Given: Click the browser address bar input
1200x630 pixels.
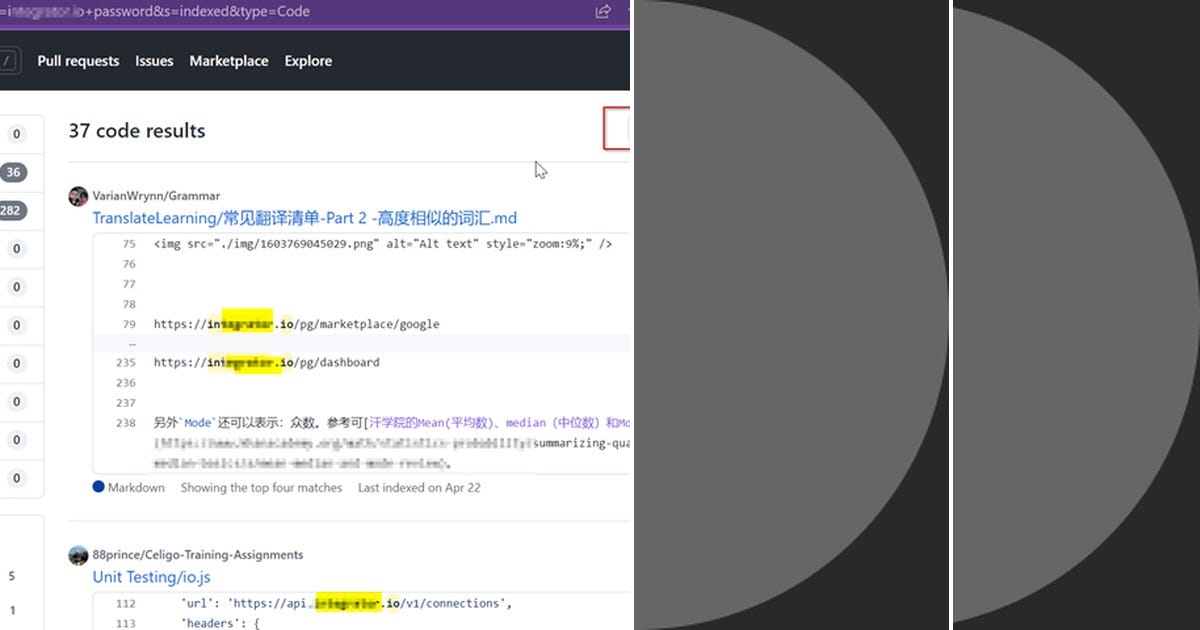Looking at the screenshot, I should click(200, 11).
